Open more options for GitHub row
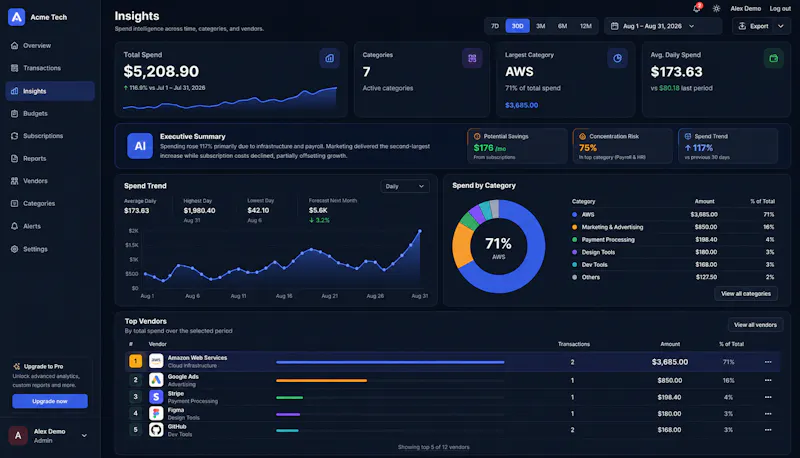The image size is (800, 458). tap(768, 430)
